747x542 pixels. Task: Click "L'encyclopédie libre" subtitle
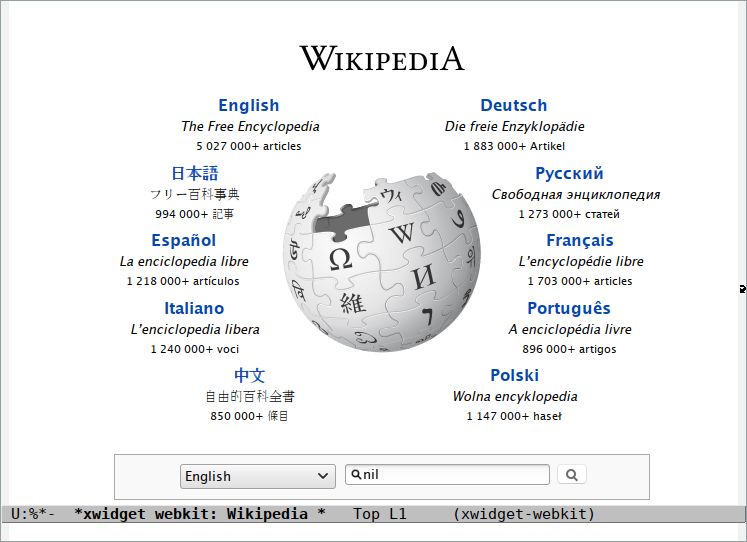coord(581,261)
